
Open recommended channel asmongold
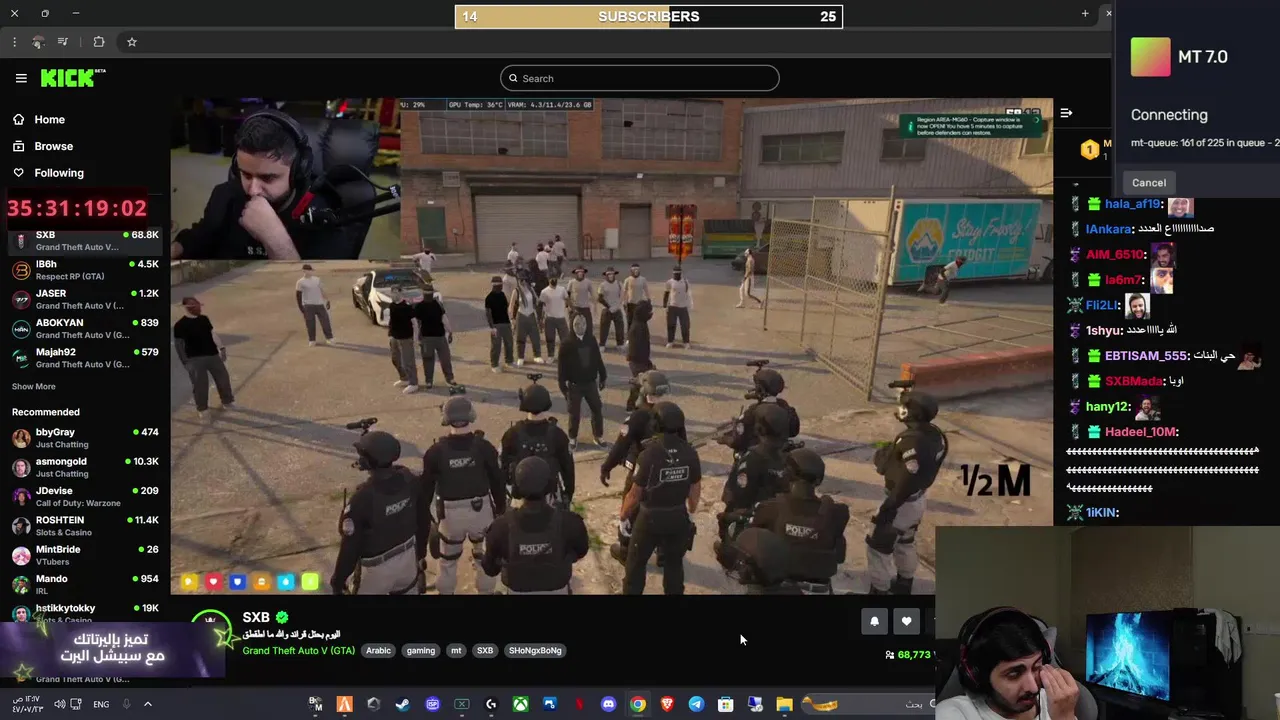coord(85,467)
